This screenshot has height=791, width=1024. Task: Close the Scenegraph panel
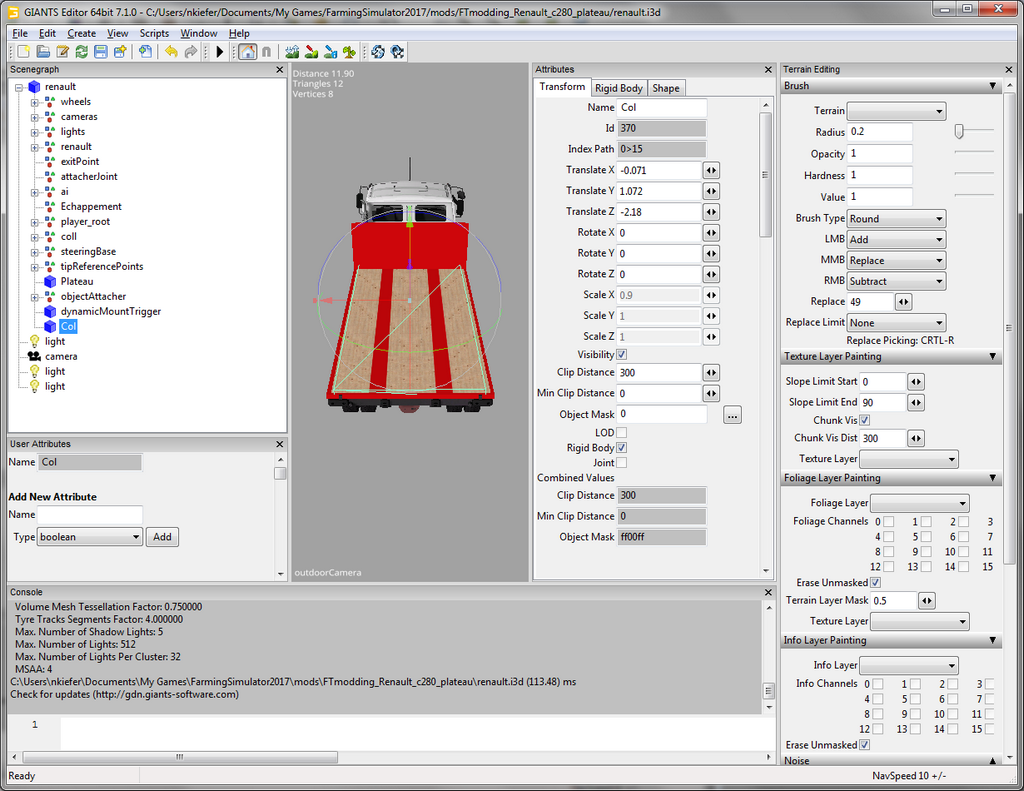tap(280, 69)
